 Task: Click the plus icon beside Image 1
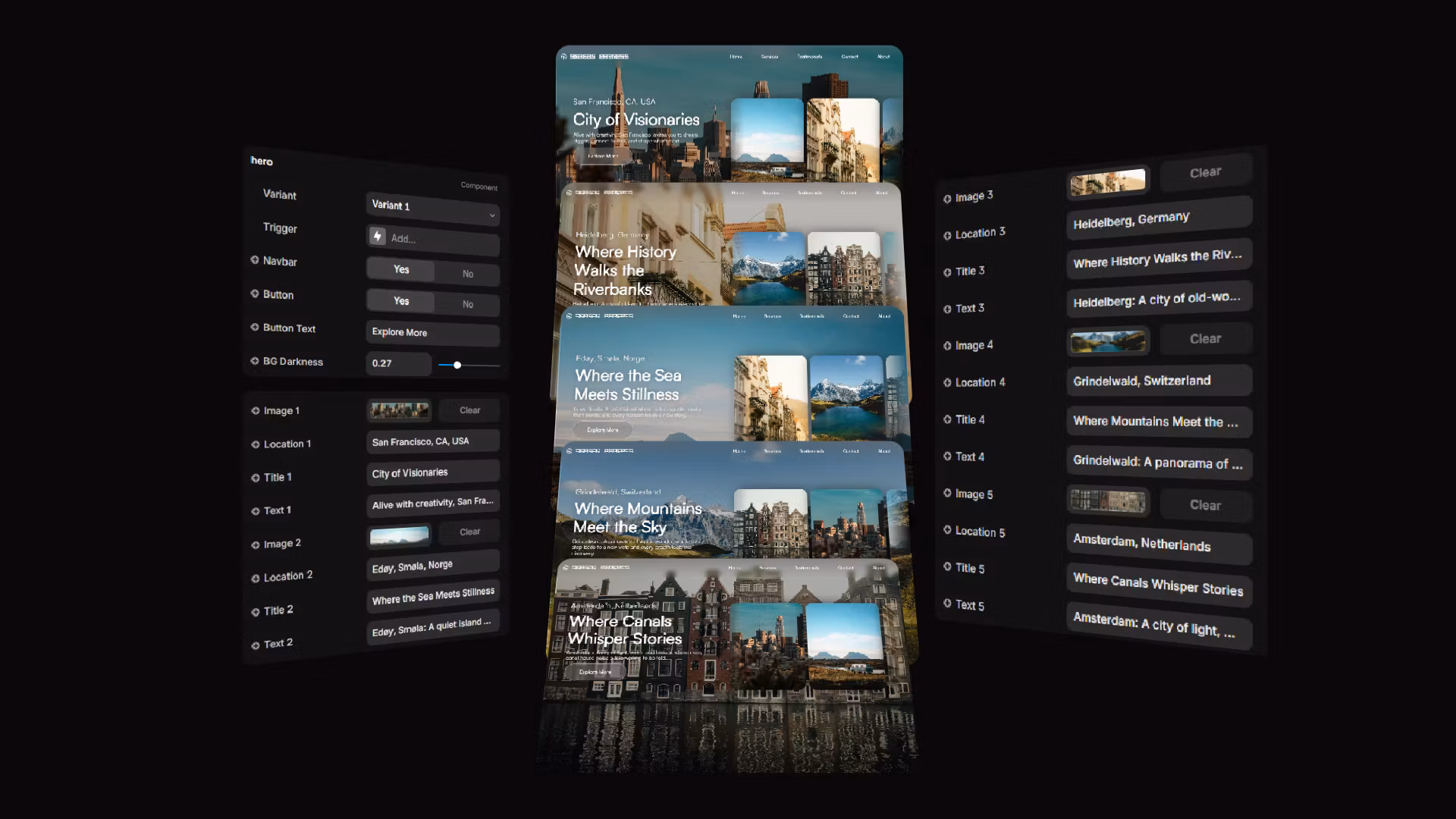(x=255, y=409)
